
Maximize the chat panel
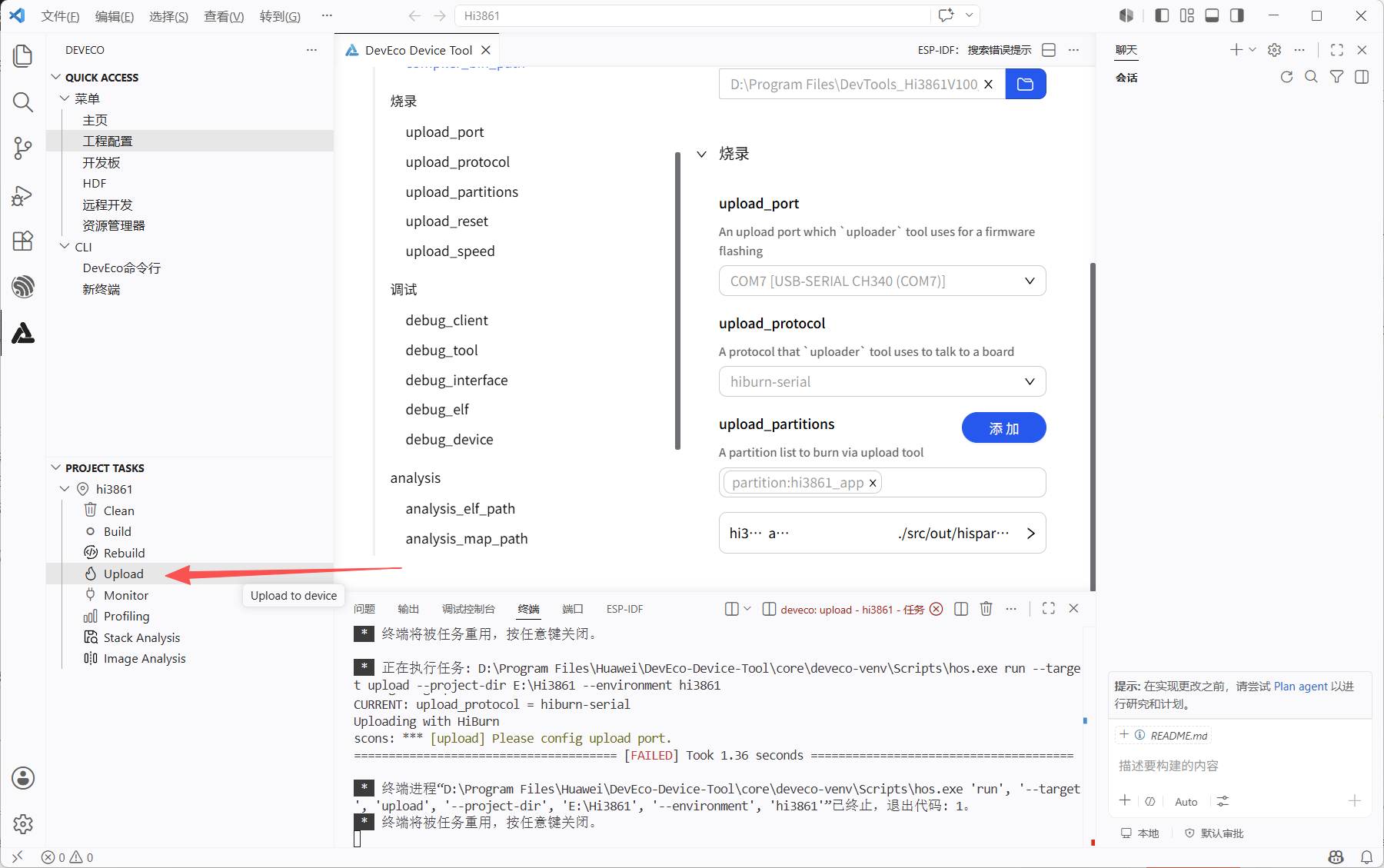pyautogui.click(x=1337, y=50)
